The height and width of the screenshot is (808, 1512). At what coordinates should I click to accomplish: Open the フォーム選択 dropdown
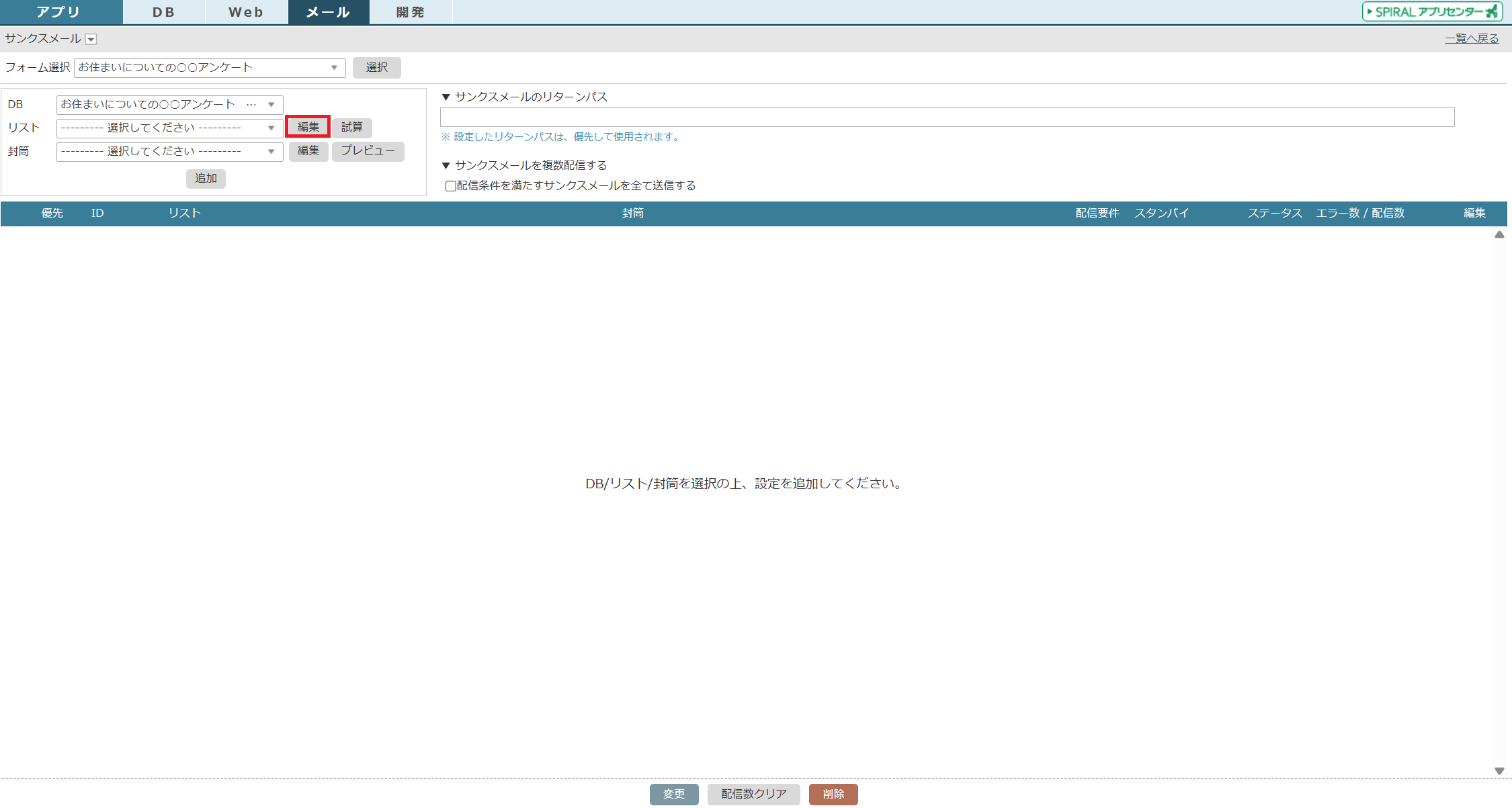tap(209, 68)
